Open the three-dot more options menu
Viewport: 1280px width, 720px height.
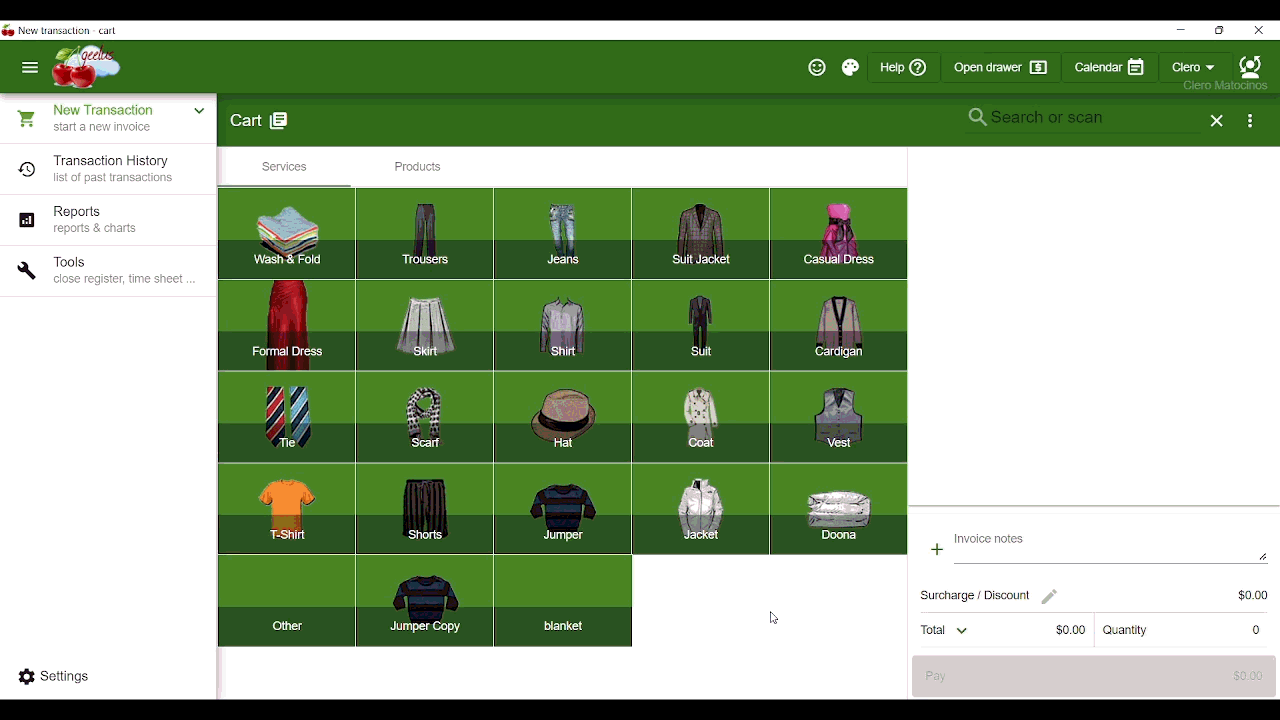(1251, 121)
